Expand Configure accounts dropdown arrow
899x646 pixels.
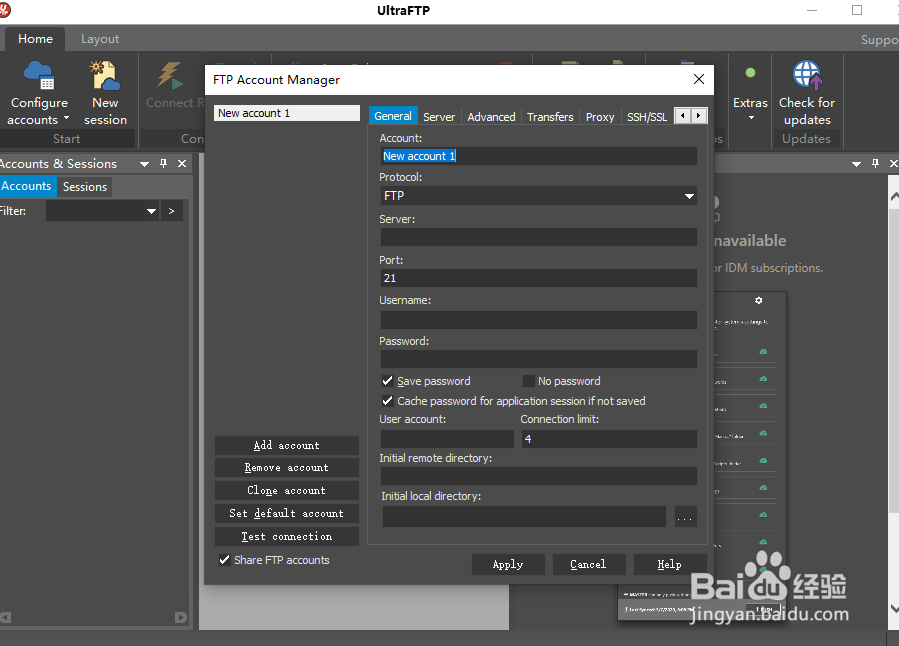point(67,118)
